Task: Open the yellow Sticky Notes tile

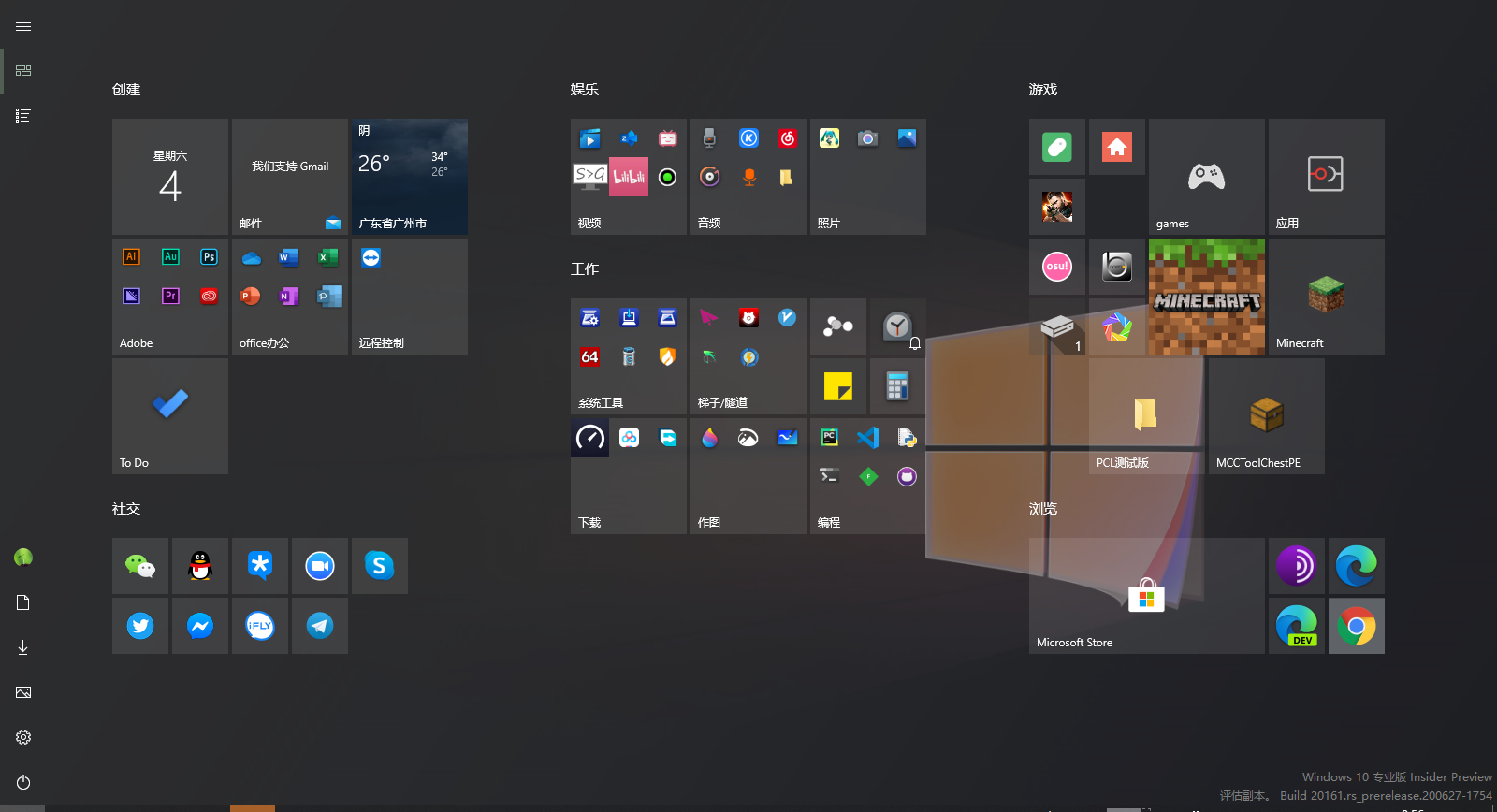Action: coord(838,386)
